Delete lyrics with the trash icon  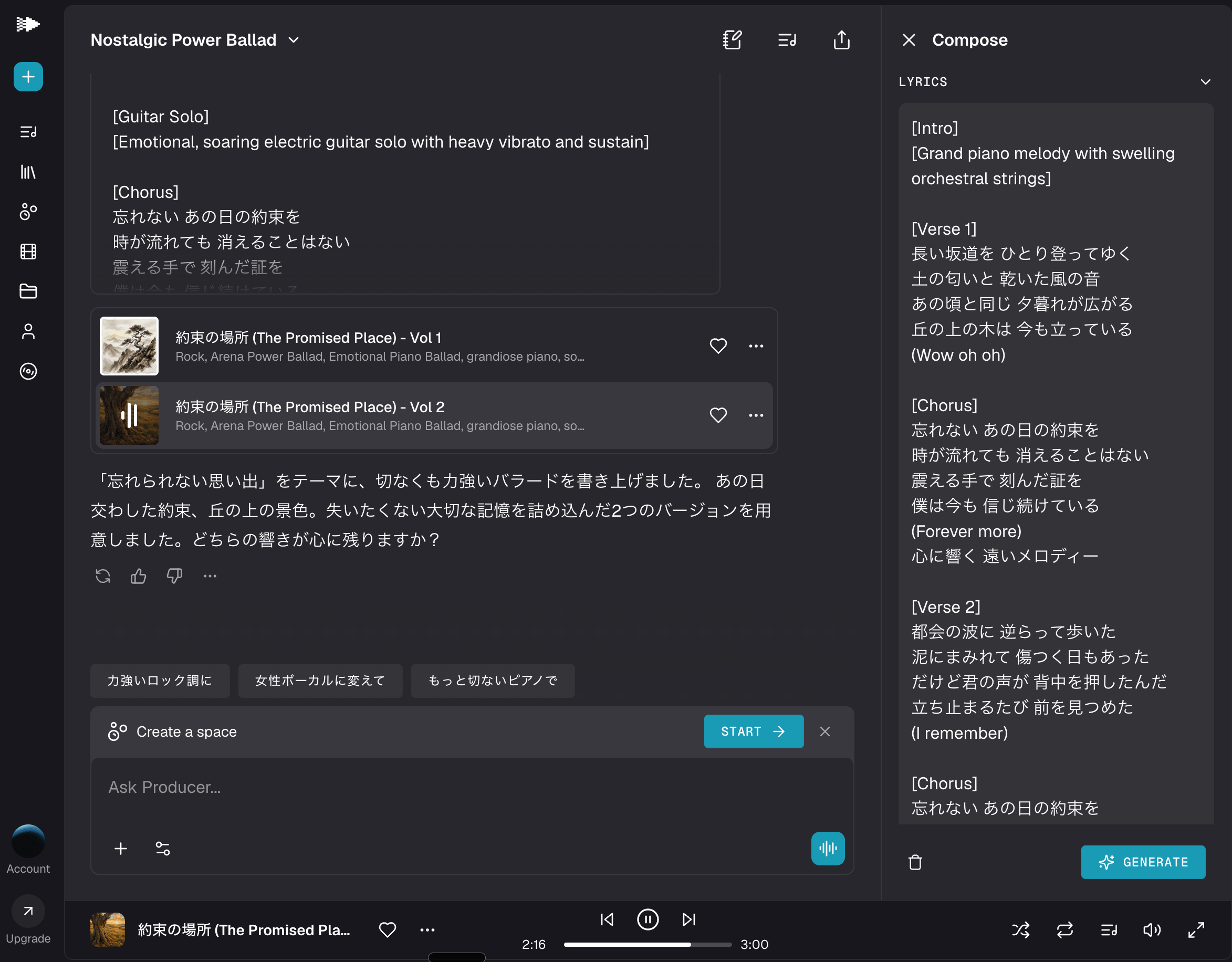point(915,862)
